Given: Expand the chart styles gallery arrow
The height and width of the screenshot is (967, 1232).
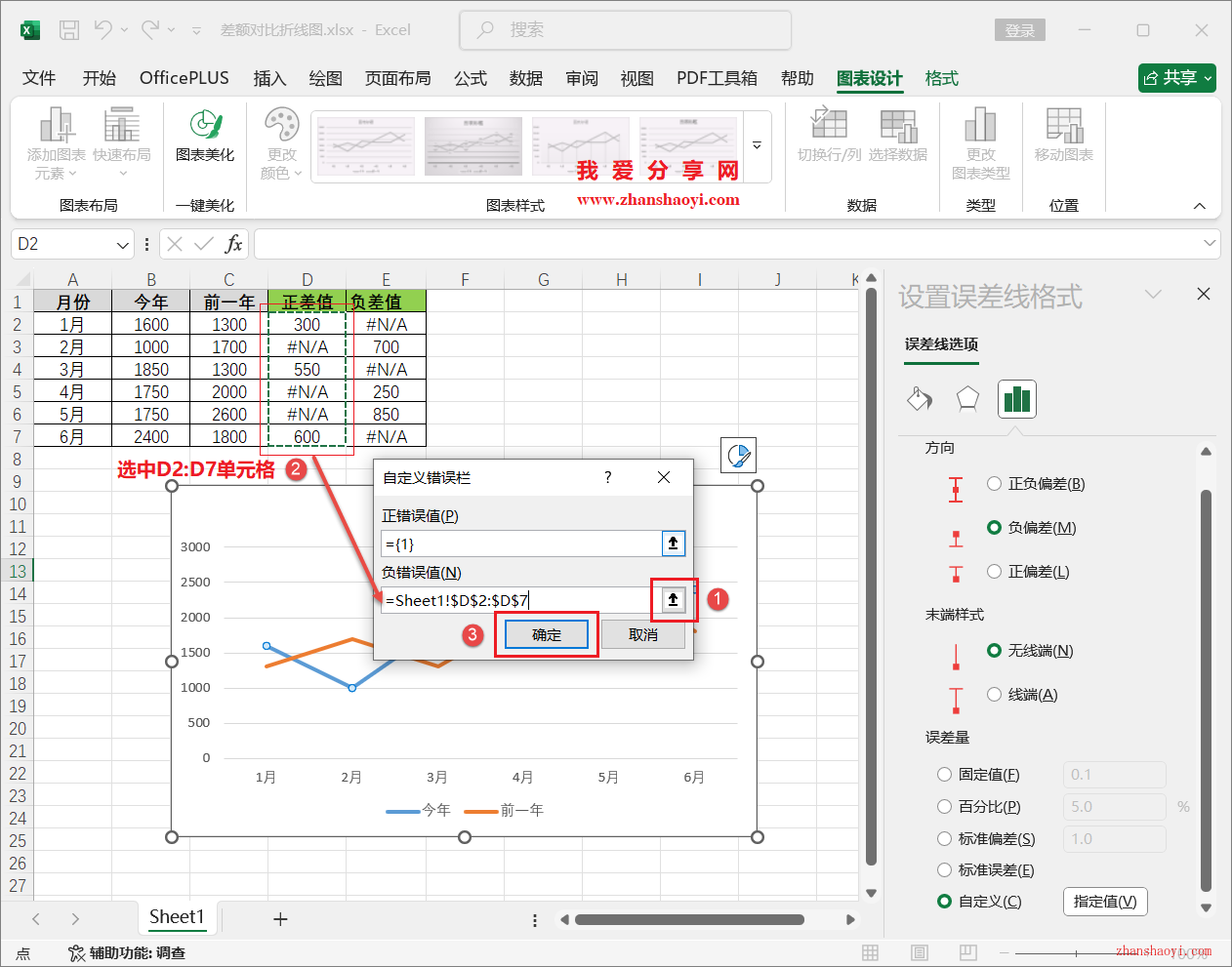Looking at the screenshot, I should [757, 144].
